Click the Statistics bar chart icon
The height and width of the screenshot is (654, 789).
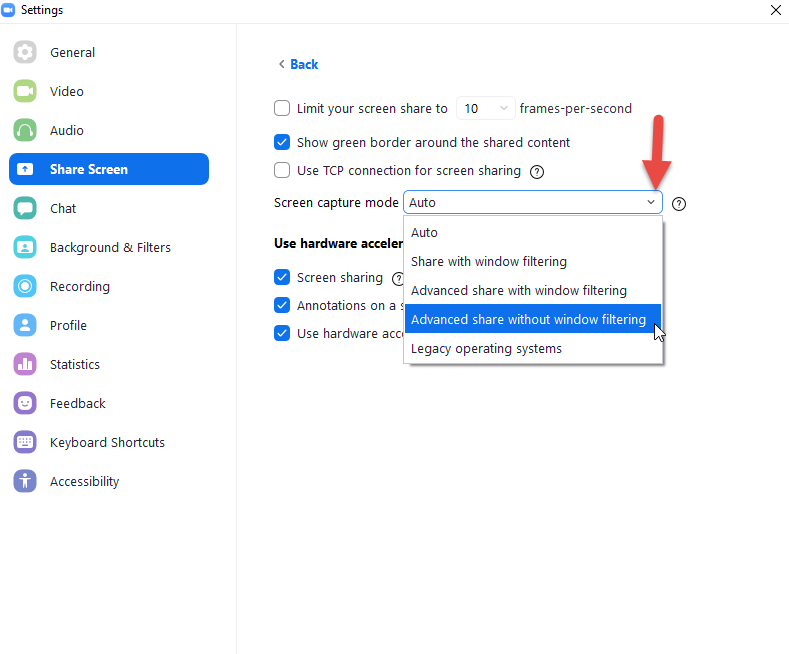[25, 364]
